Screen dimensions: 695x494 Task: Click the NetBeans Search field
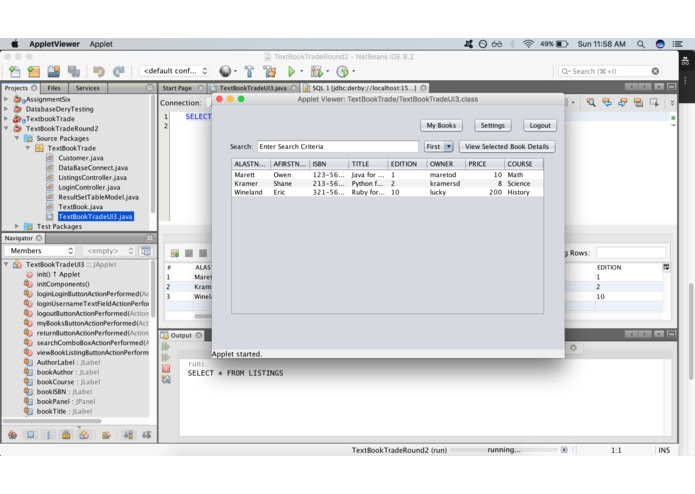point(609,71)
